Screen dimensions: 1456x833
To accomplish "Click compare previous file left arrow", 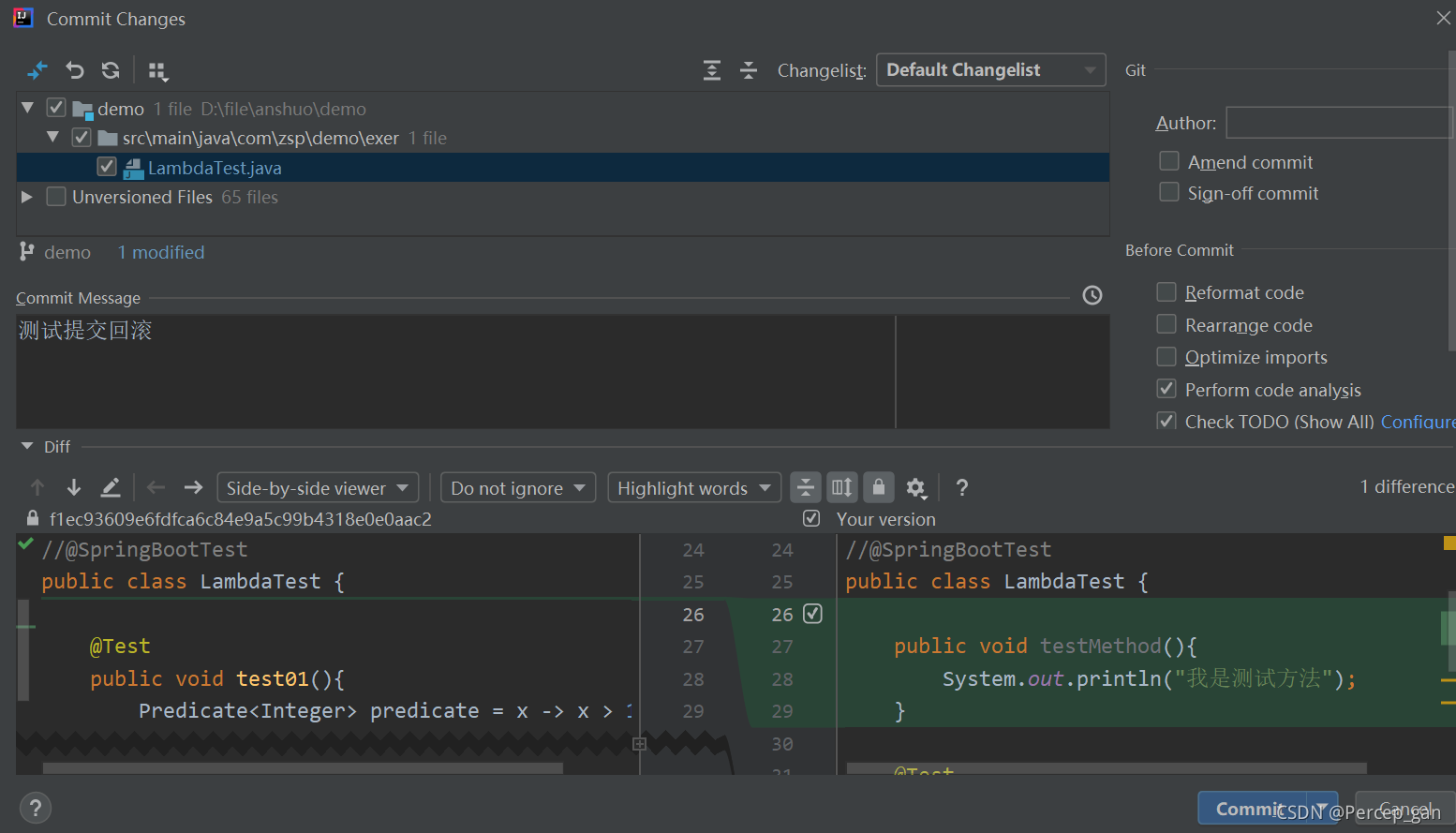I will click(156, 487).
